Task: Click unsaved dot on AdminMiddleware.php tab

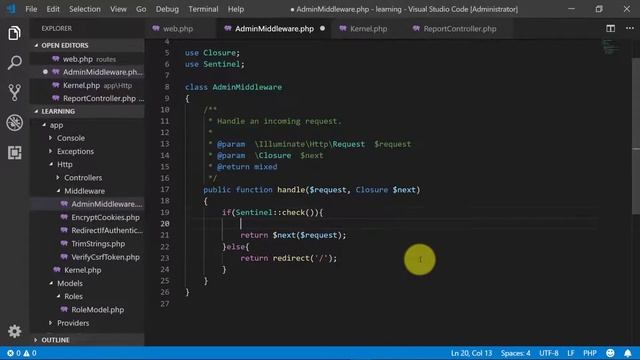Action: point(322,29)
